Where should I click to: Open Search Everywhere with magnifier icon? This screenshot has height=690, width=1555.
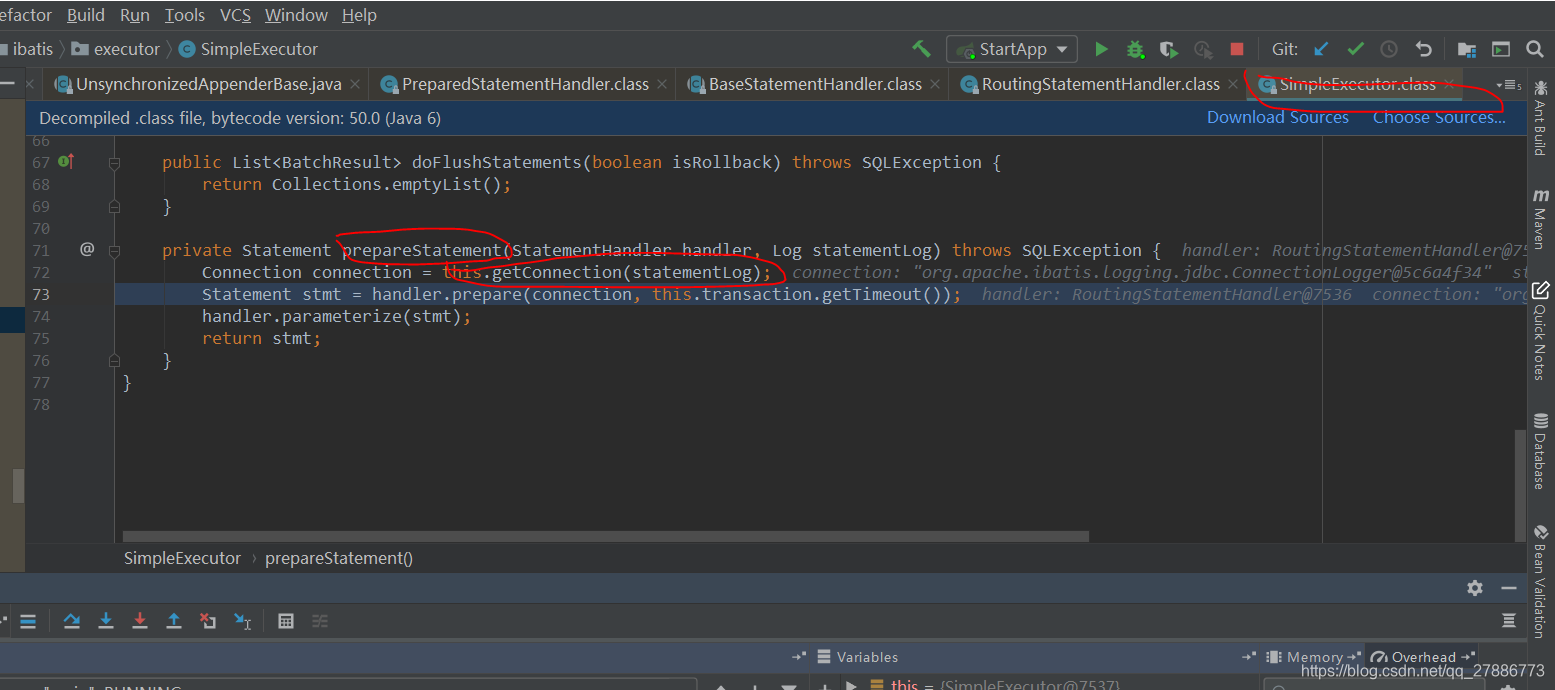(x=1537, y=48)
